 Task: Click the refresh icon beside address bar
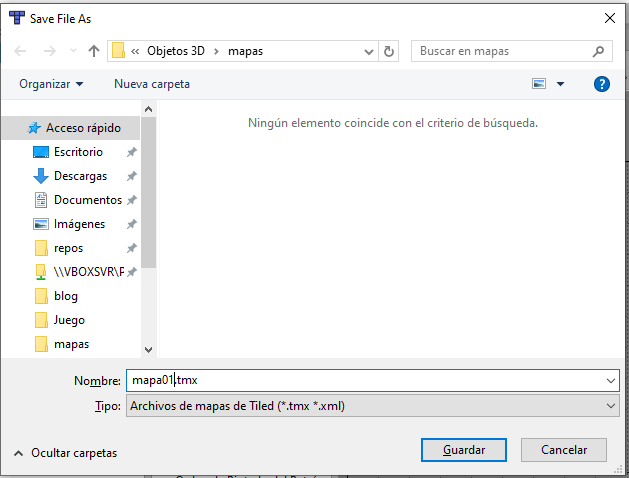pos(389,50)
